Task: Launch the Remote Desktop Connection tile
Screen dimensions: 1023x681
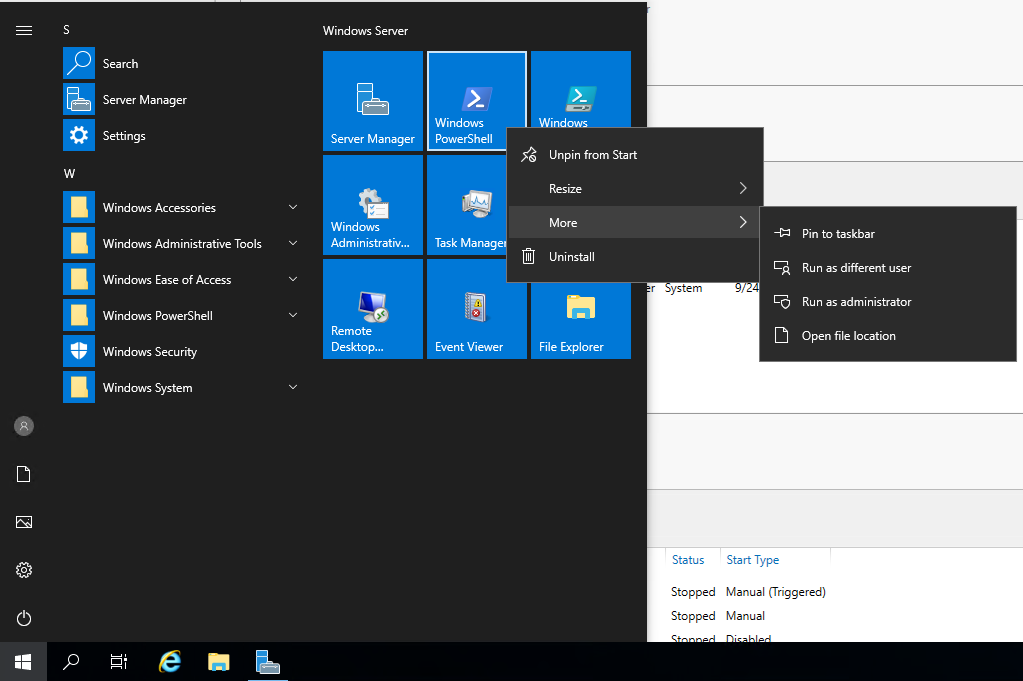Action: click(x=373, y=309)
